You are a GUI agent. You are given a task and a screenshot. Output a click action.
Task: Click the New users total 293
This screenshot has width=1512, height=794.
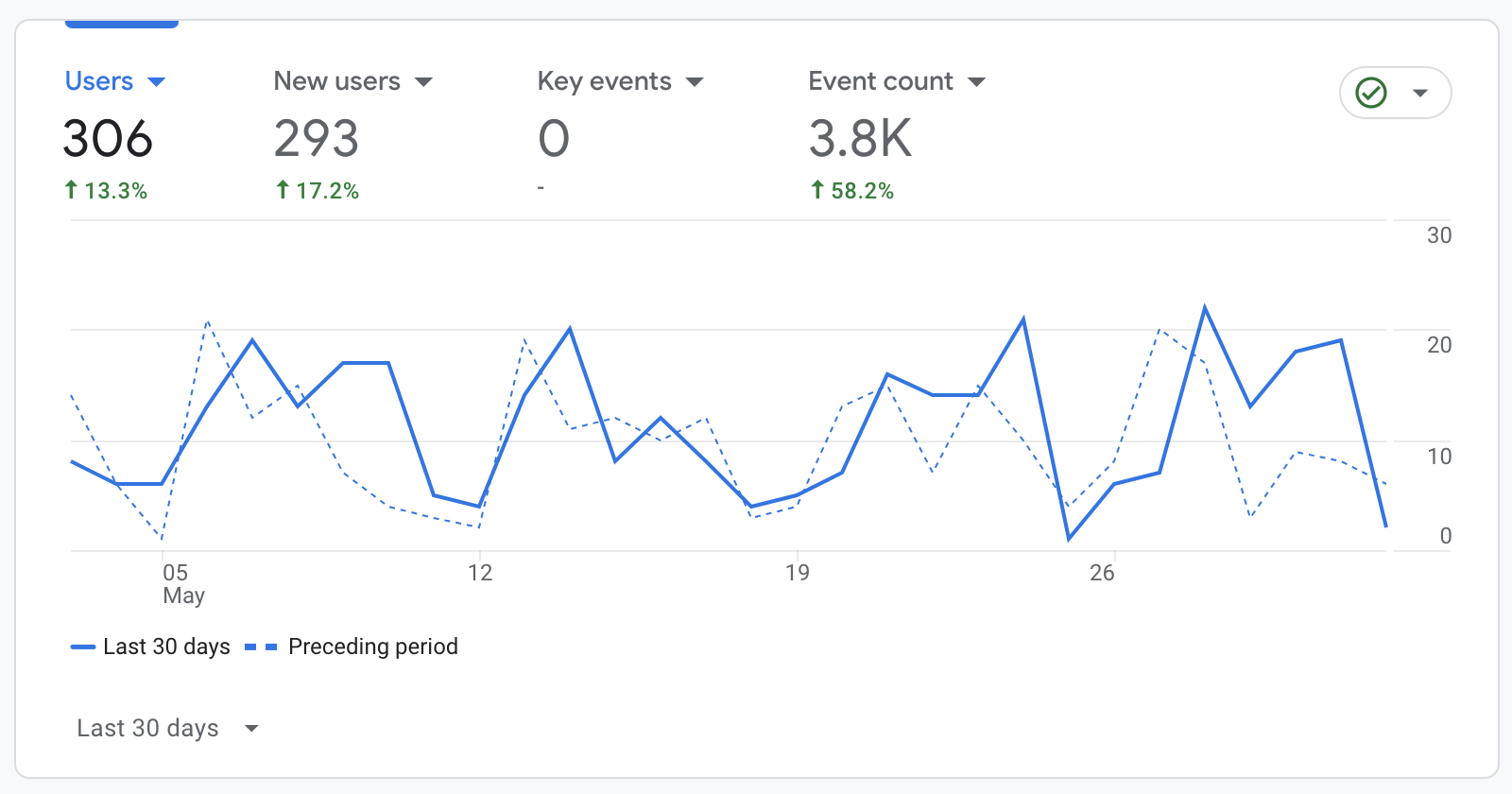[317, 139]
